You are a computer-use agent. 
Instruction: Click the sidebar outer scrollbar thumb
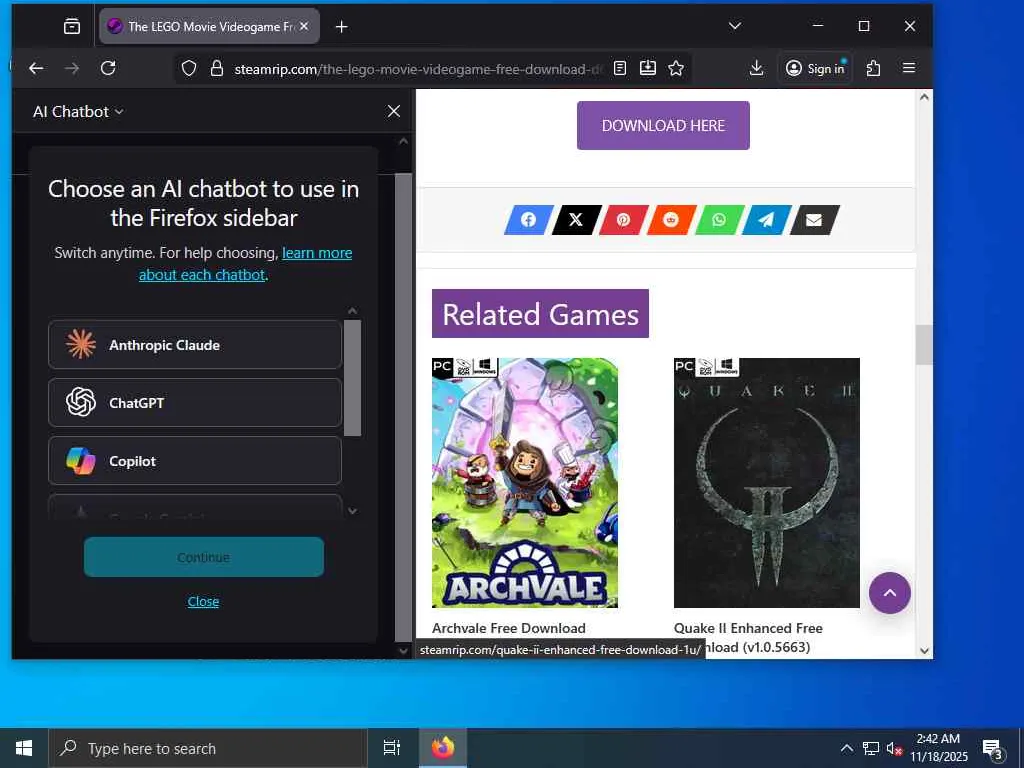click(404, 408)
